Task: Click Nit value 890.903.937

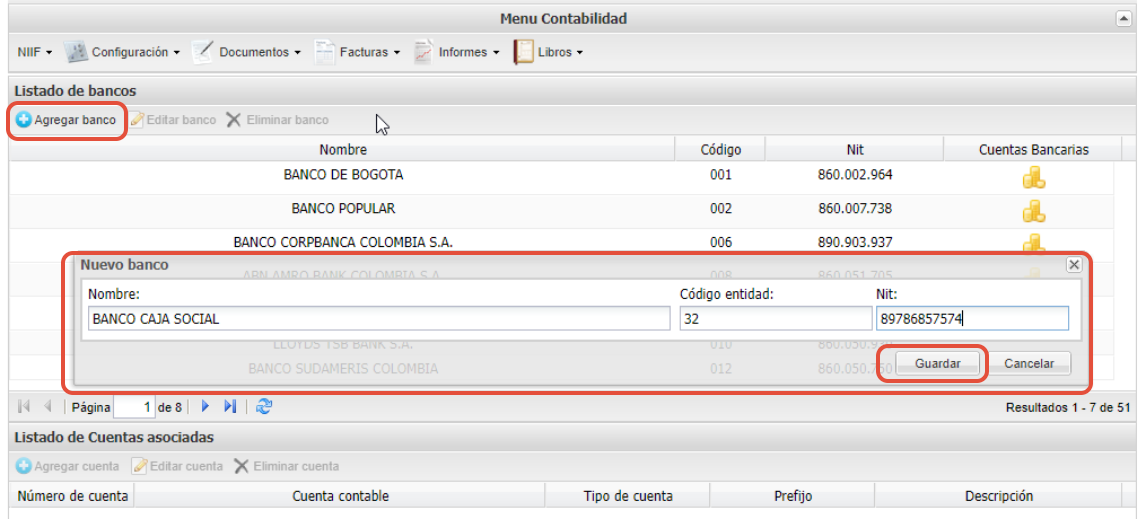Action: (855, 242)
